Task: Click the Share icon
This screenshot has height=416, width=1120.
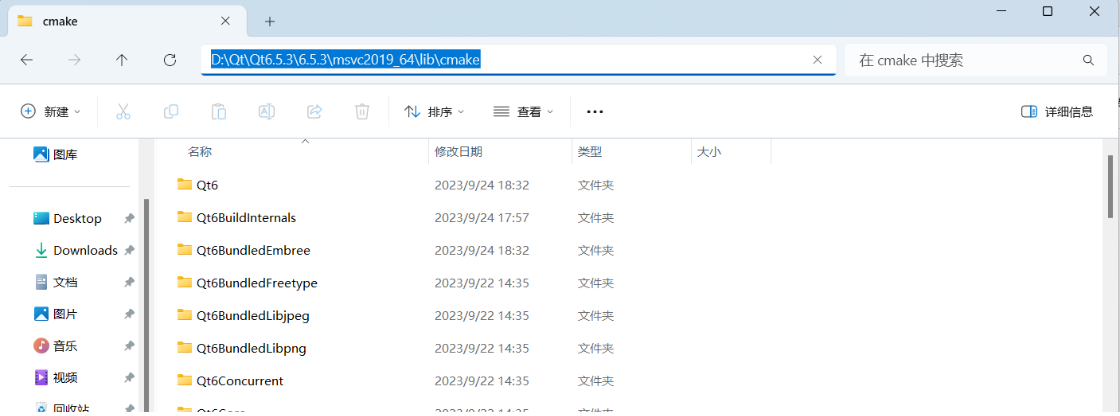Action: tap(314, 112)
